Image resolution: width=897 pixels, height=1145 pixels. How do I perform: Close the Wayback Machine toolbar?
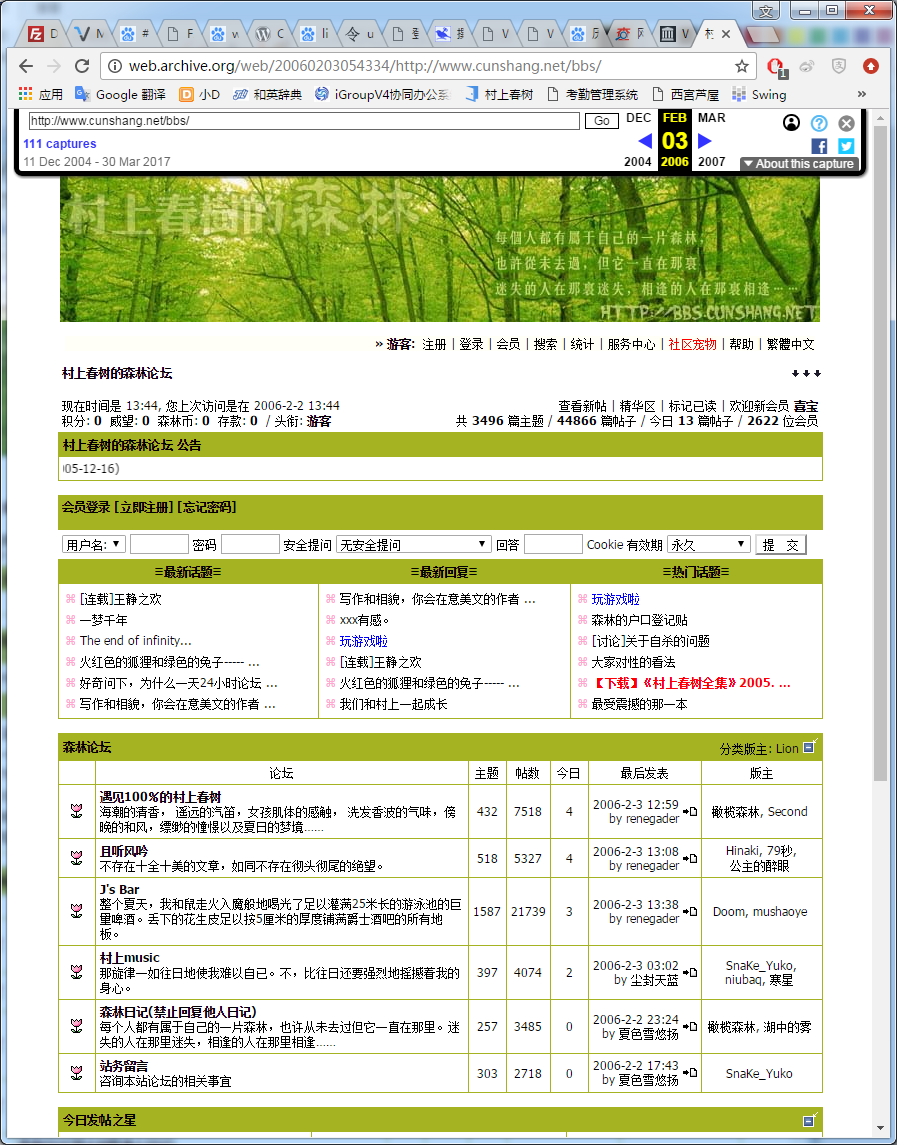846,123
